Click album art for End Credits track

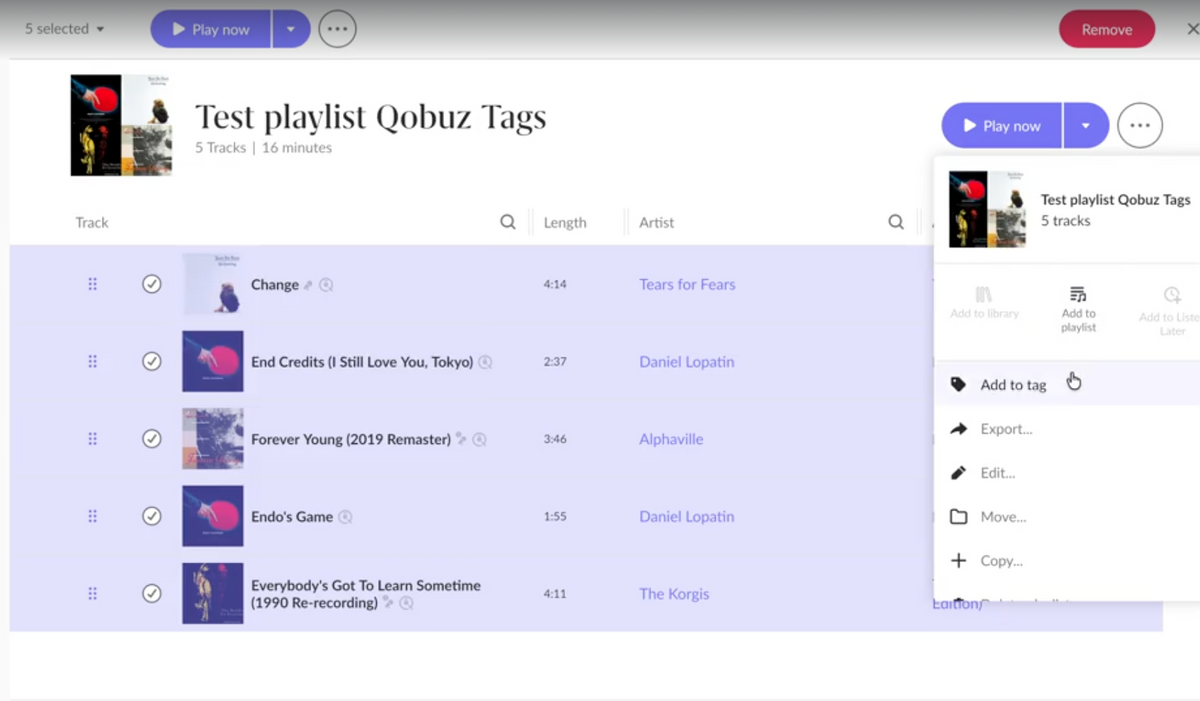point(213,361)
